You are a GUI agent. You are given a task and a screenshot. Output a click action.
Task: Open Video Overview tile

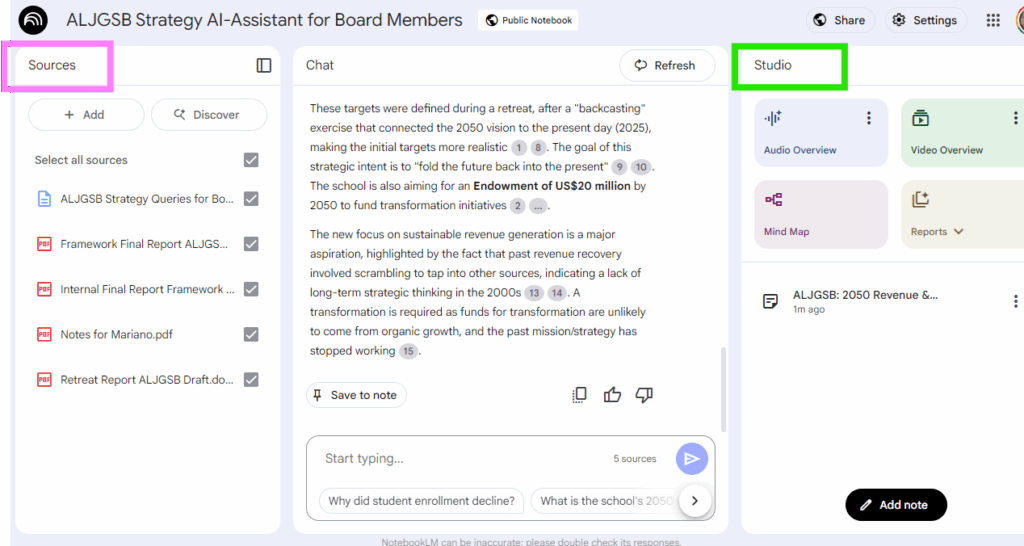click(x=955, y=132)
